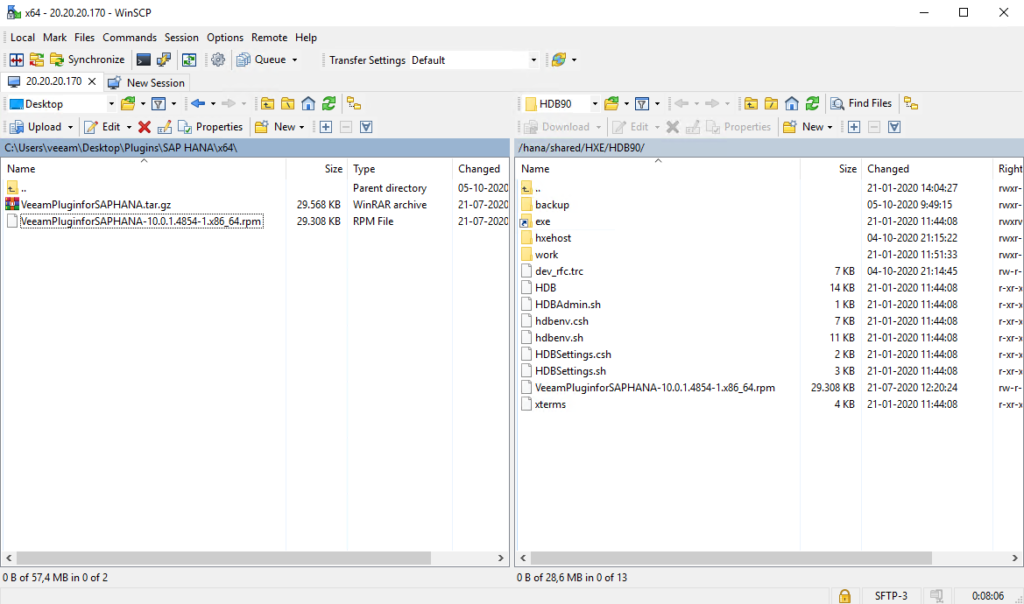Screen dimensions: 1024x604
Task: Open the Local menu
Action: (22, 38)
